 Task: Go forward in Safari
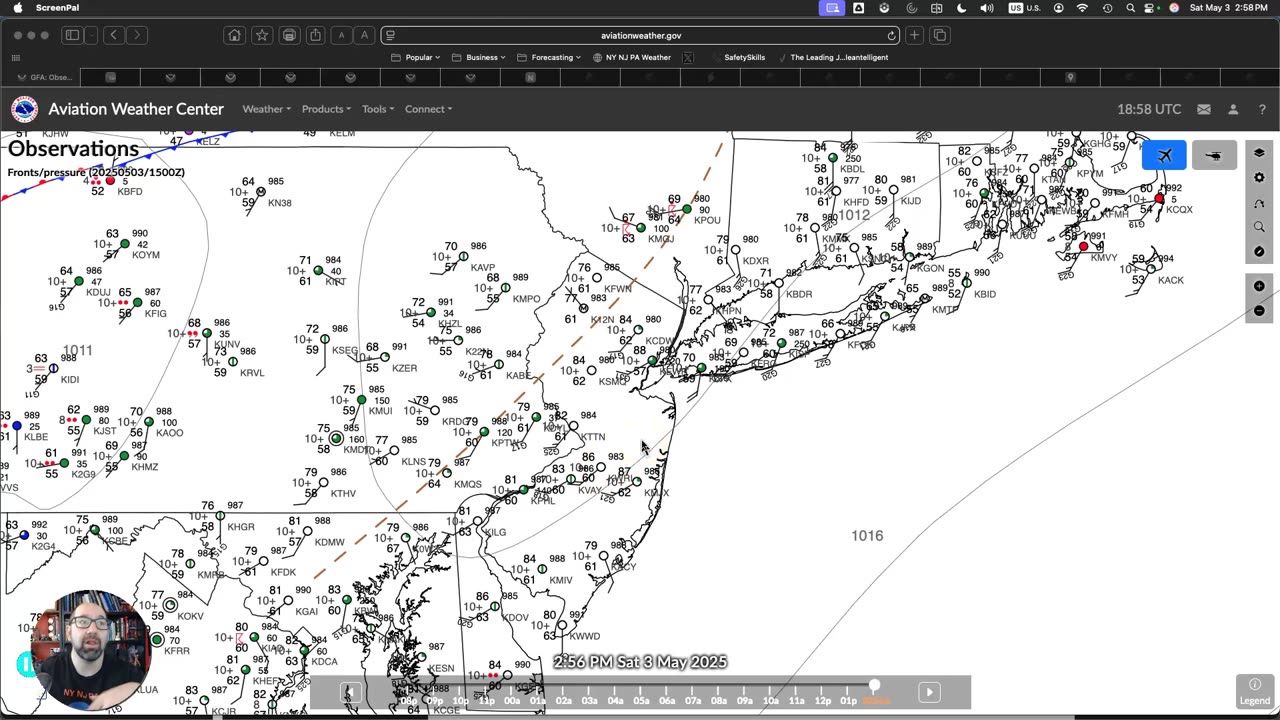137,35
